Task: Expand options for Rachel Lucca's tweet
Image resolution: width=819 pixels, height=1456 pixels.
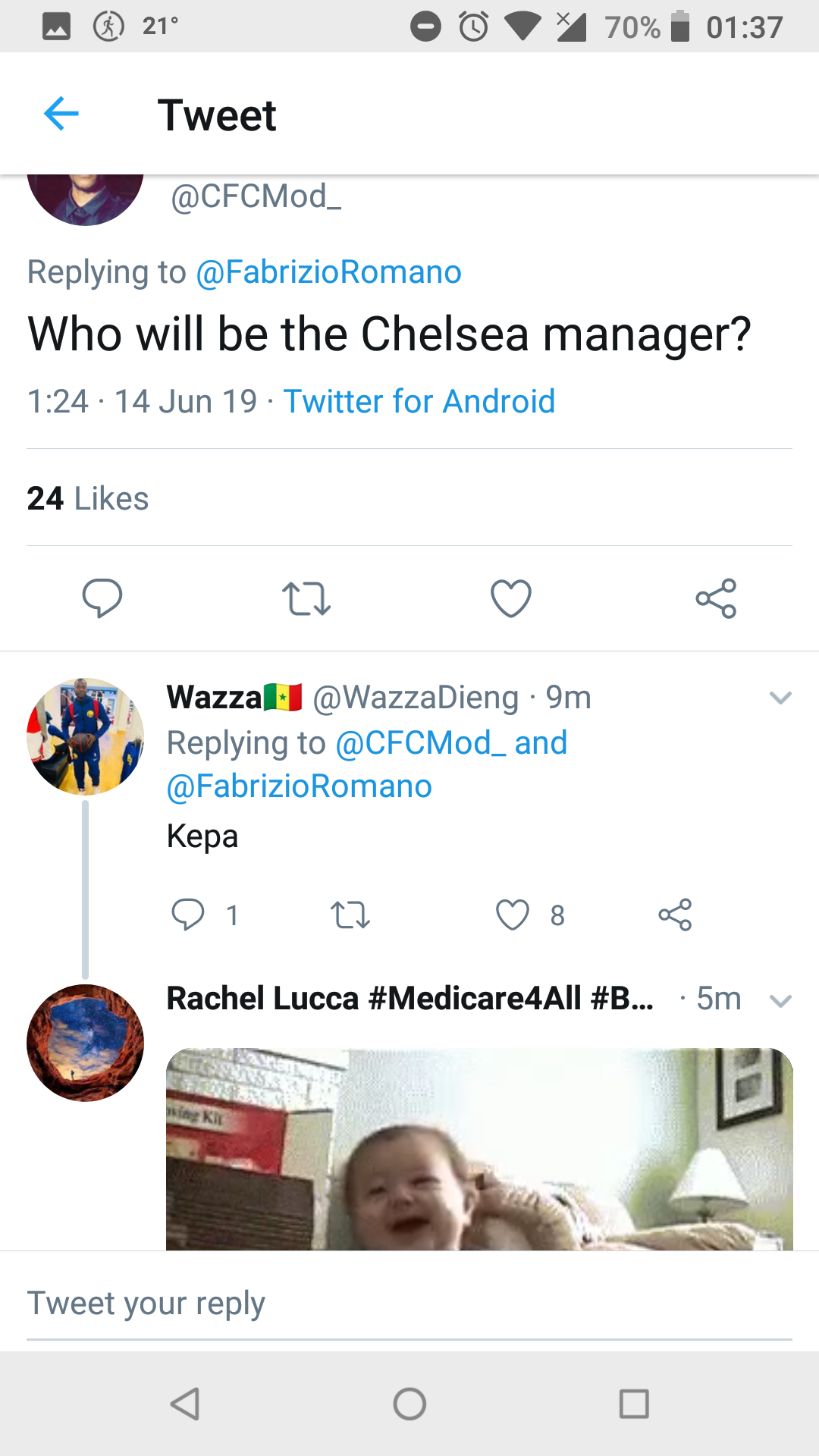Action: 780,1001
